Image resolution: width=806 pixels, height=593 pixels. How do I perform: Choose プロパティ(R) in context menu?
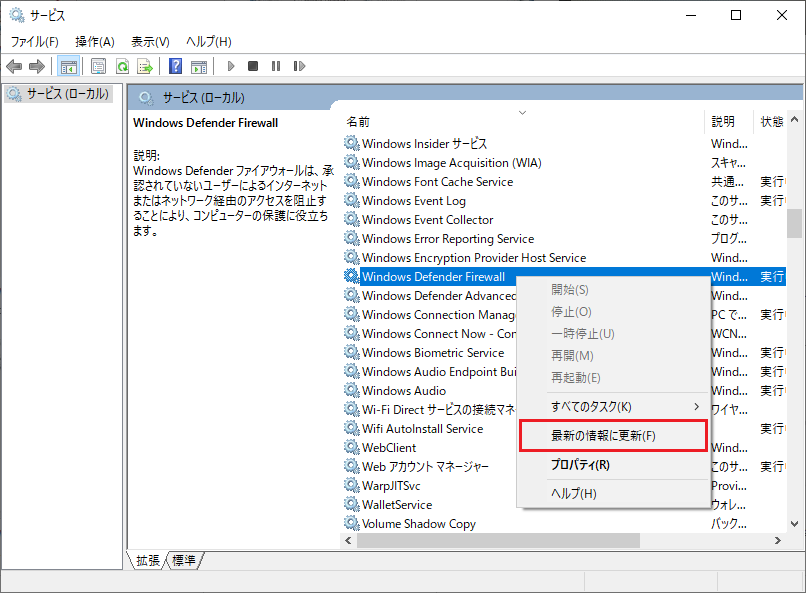click(x=613, y=465)
